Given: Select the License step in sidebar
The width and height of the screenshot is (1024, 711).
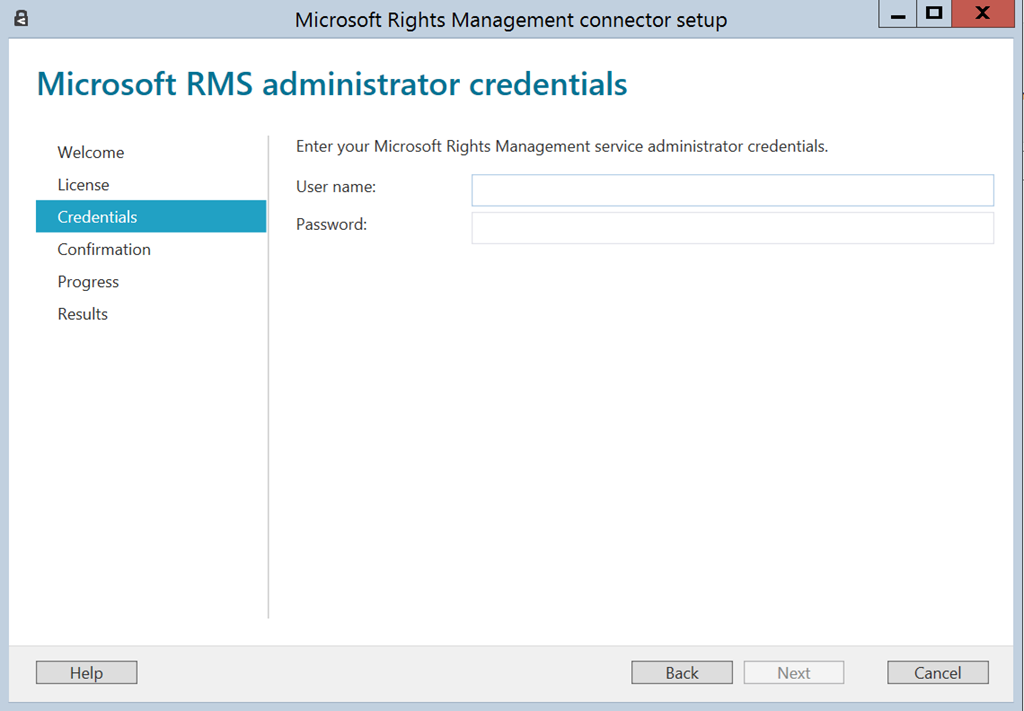Looking at the screenshot, I should tap(83, 185).
